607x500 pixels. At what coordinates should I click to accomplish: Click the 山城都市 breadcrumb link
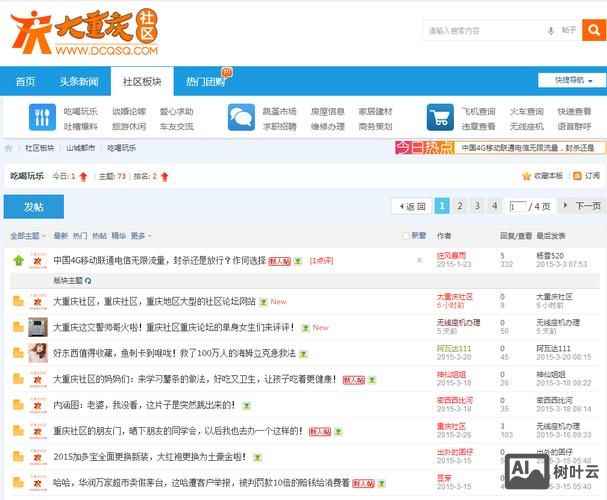tap(81, 148)
